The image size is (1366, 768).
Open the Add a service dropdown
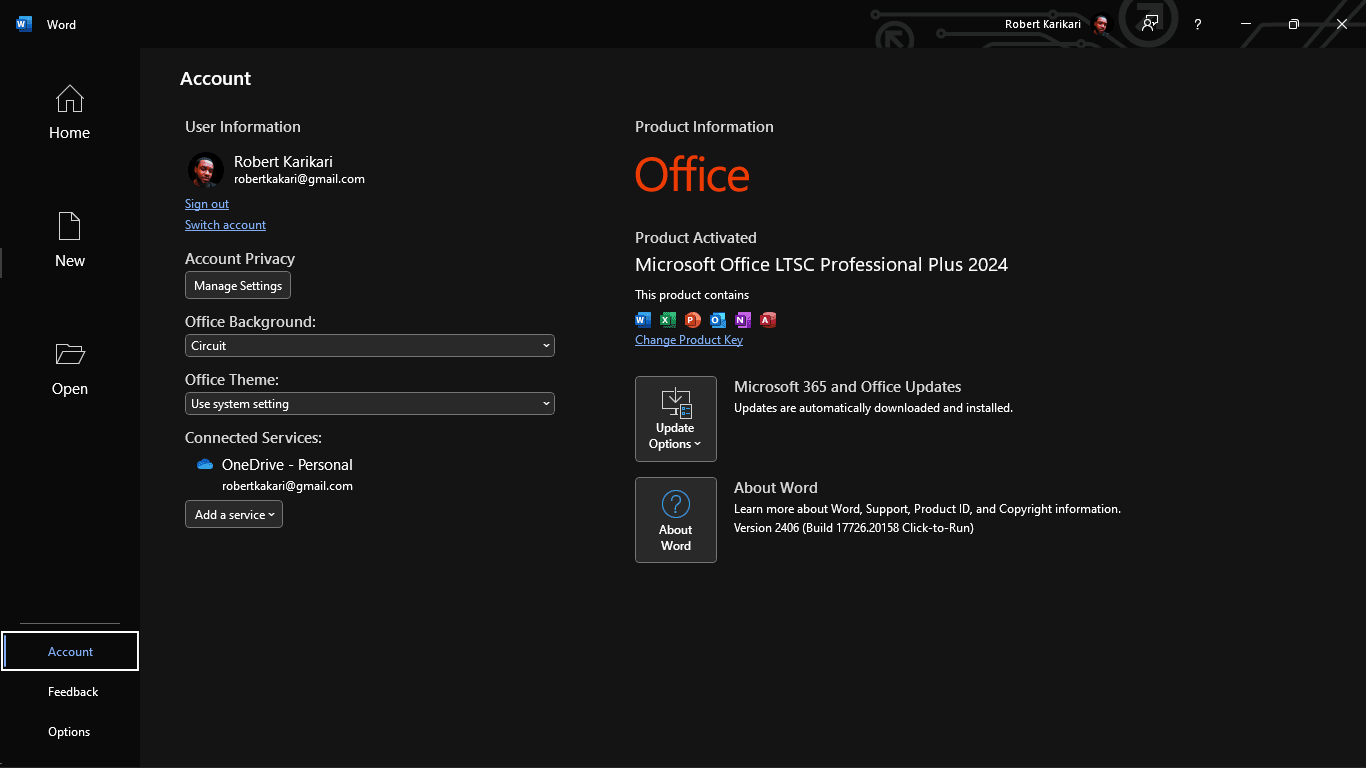pyautogui.click(x=234, y=514)
